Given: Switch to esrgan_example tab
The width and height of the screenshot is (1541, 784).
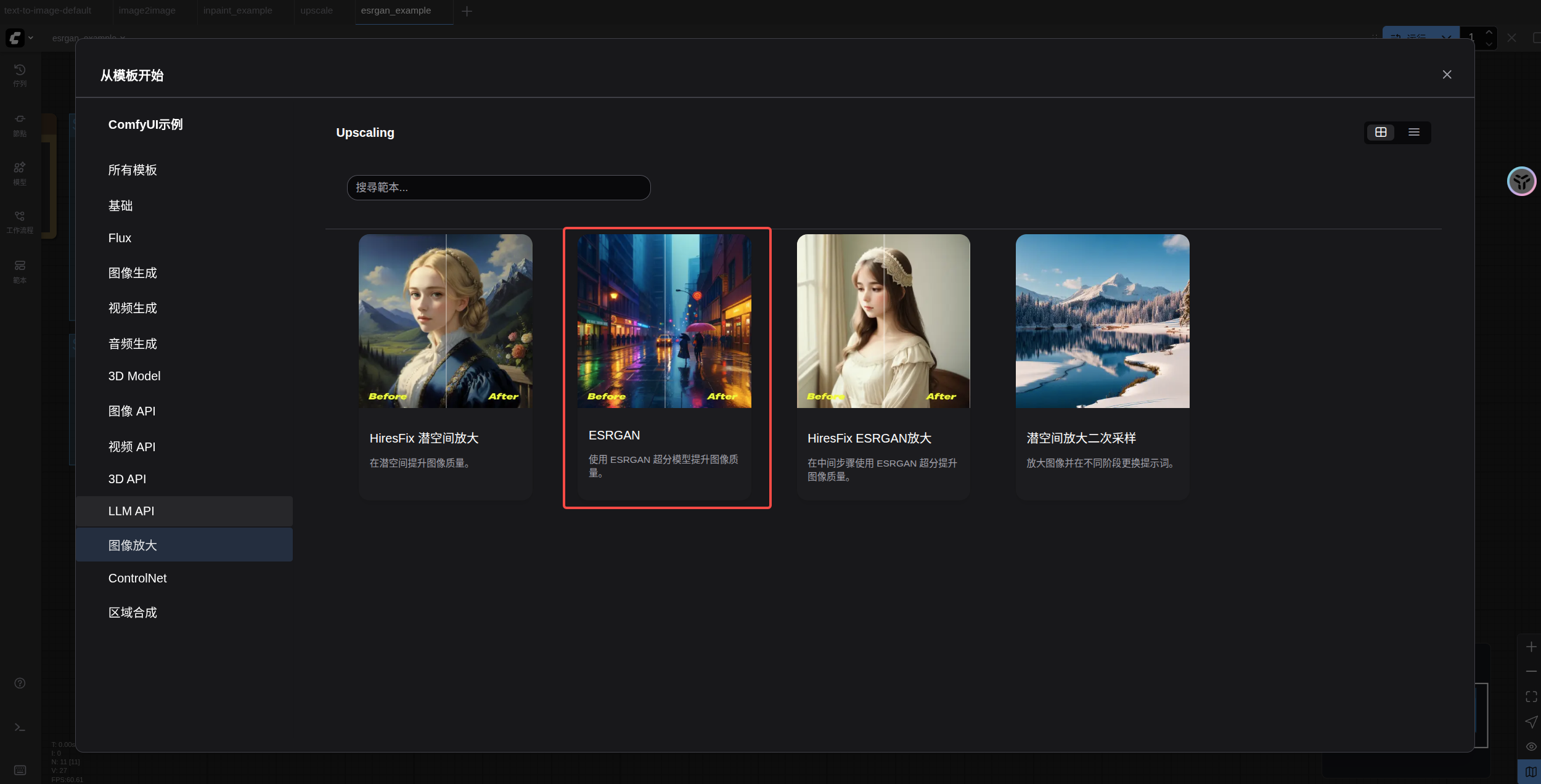Looking at the screenshot, I should click(x=396, y=10).
